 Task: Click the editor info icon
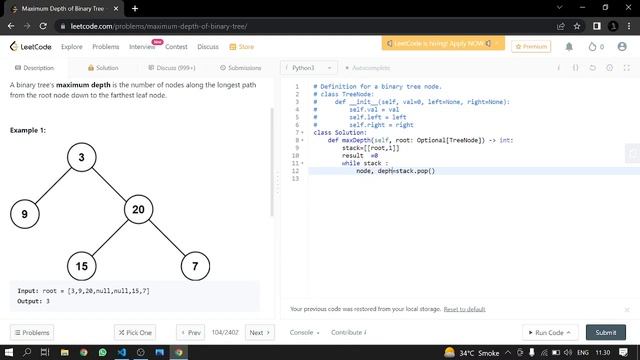click(x=558, y=68)
